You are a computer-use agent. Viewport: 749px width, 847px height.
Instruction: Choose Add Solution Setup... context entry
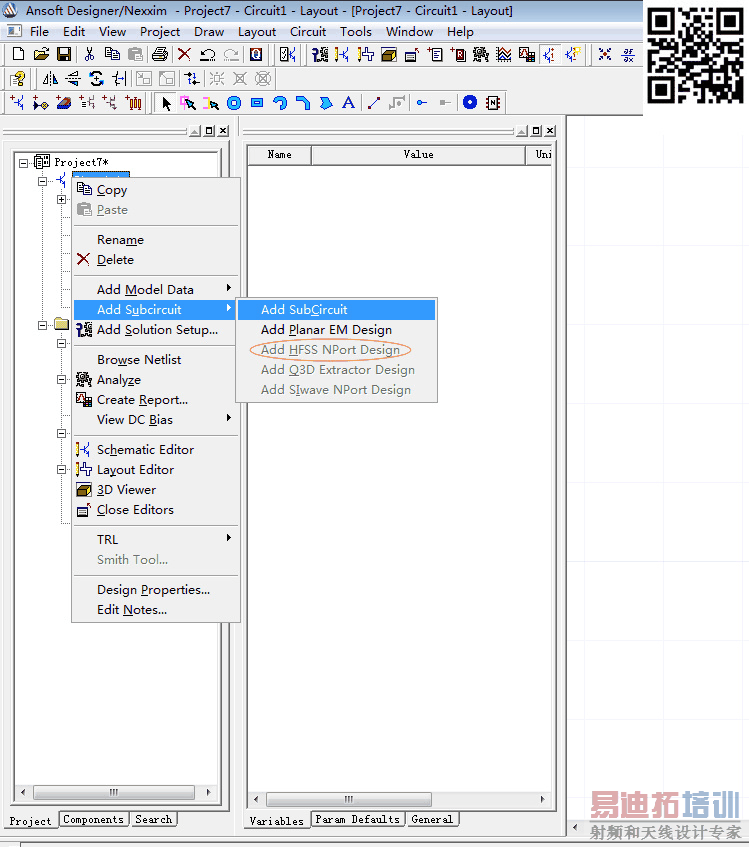(156, 330)
